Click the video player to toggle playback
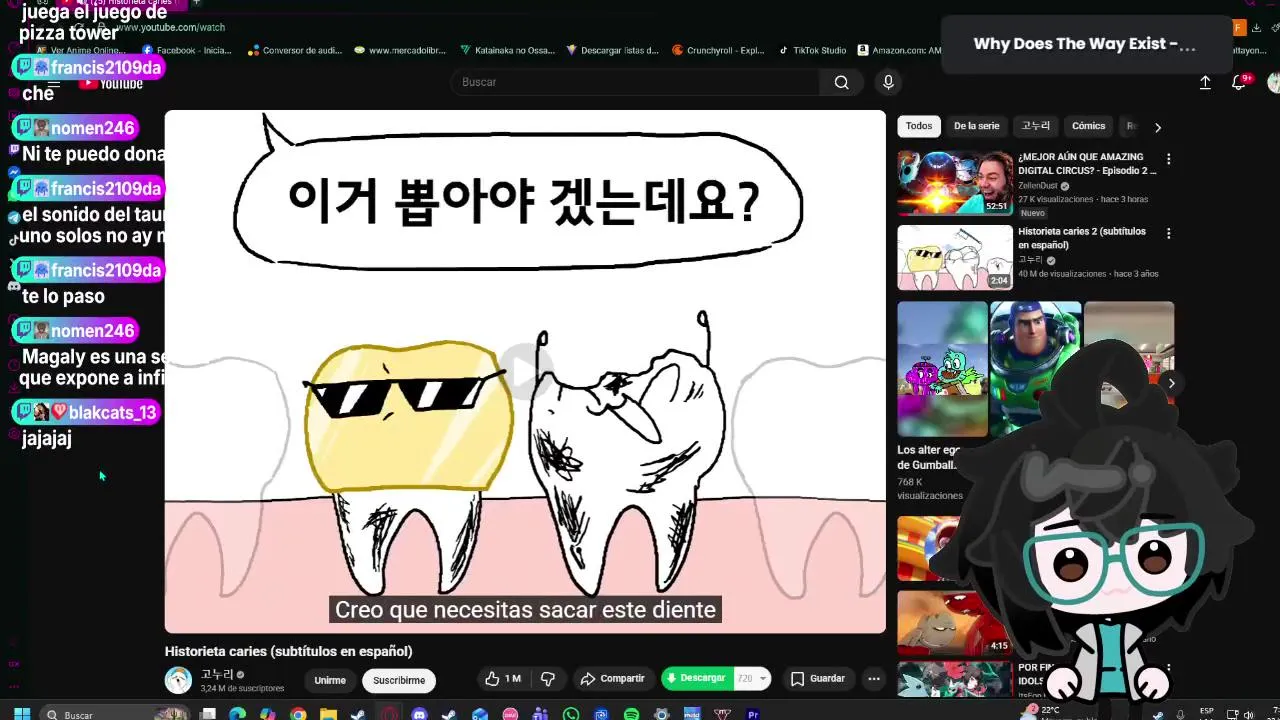This screenshot has height=720, width=1280. click(x=525, y=371)
